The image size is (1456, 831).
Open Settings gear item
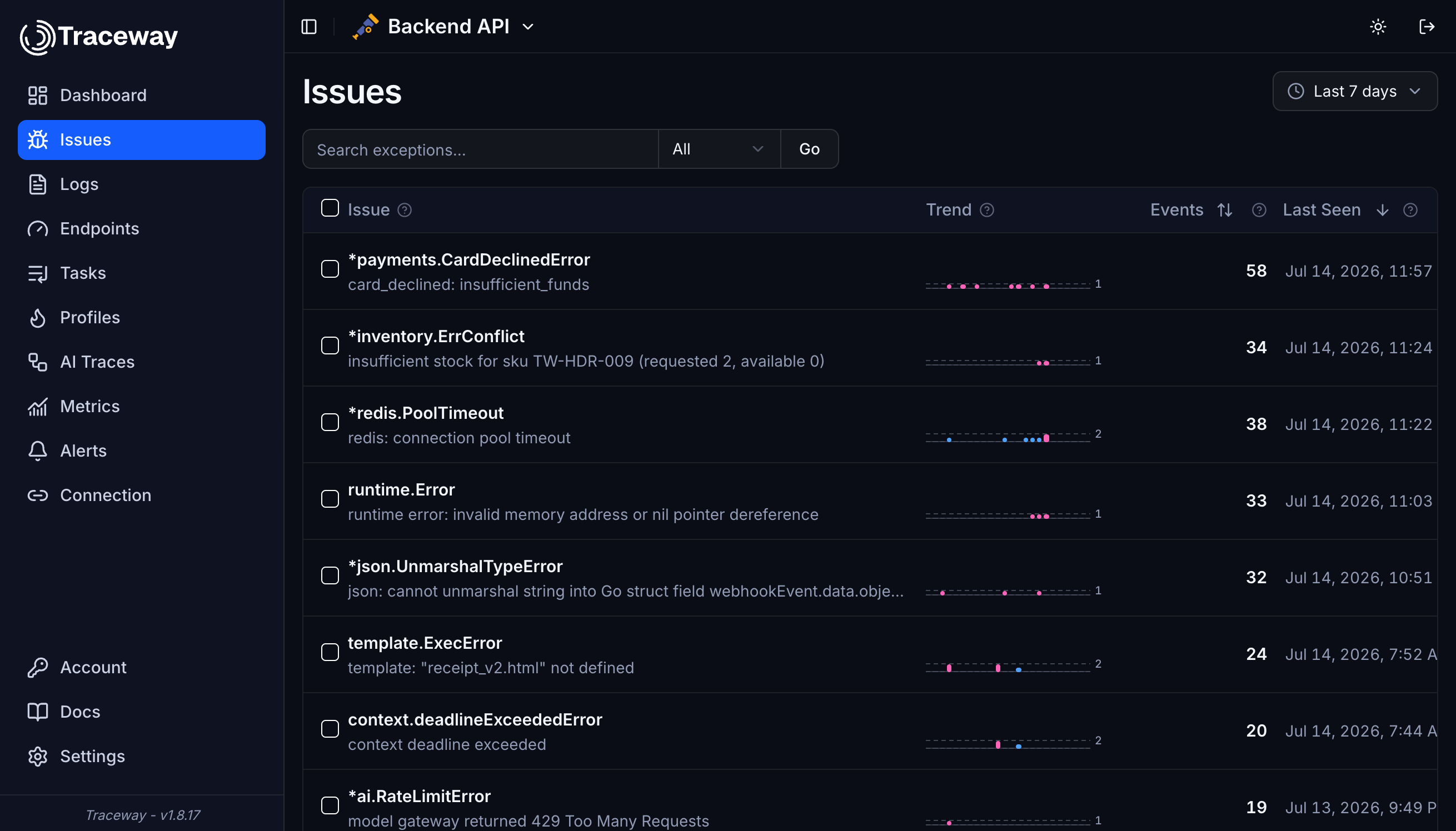(142, 757)
